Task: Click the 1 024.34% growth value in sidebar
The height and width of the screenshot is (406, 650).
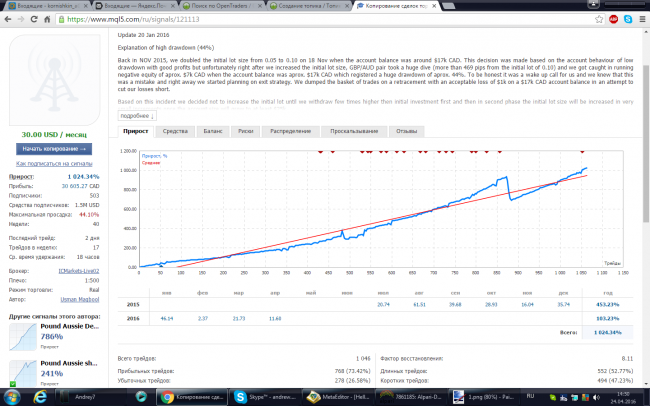Action: 83,177
